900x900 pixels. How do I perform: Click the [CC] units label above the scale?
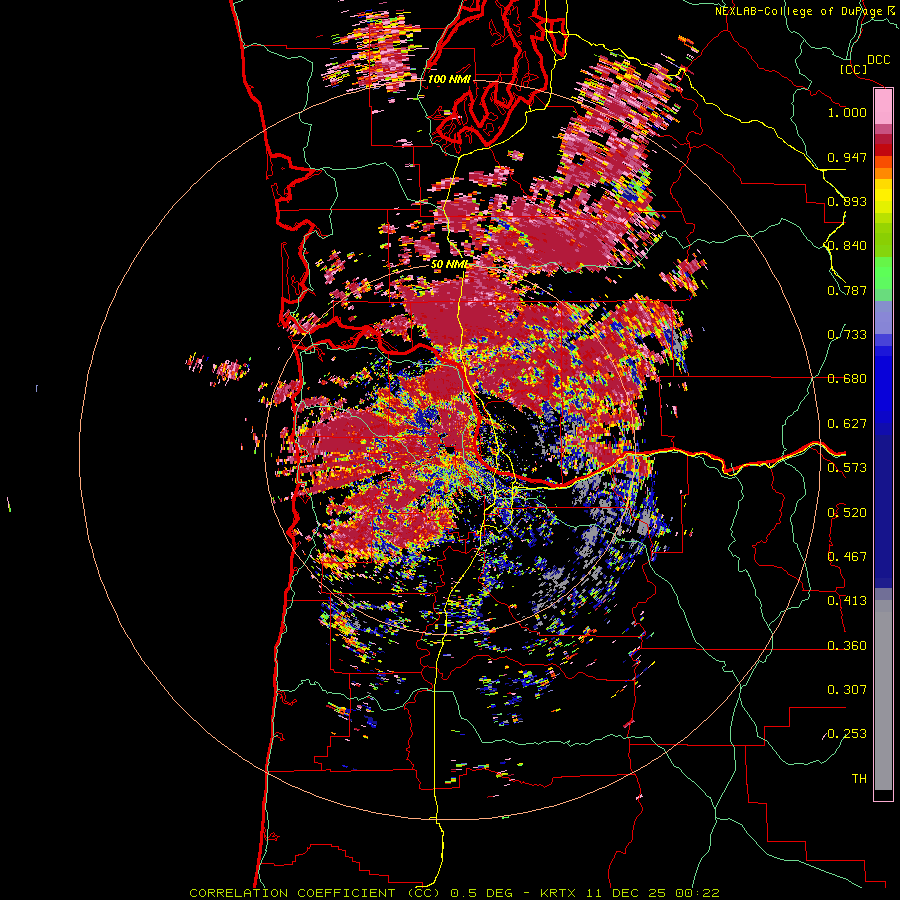point(853,70)
